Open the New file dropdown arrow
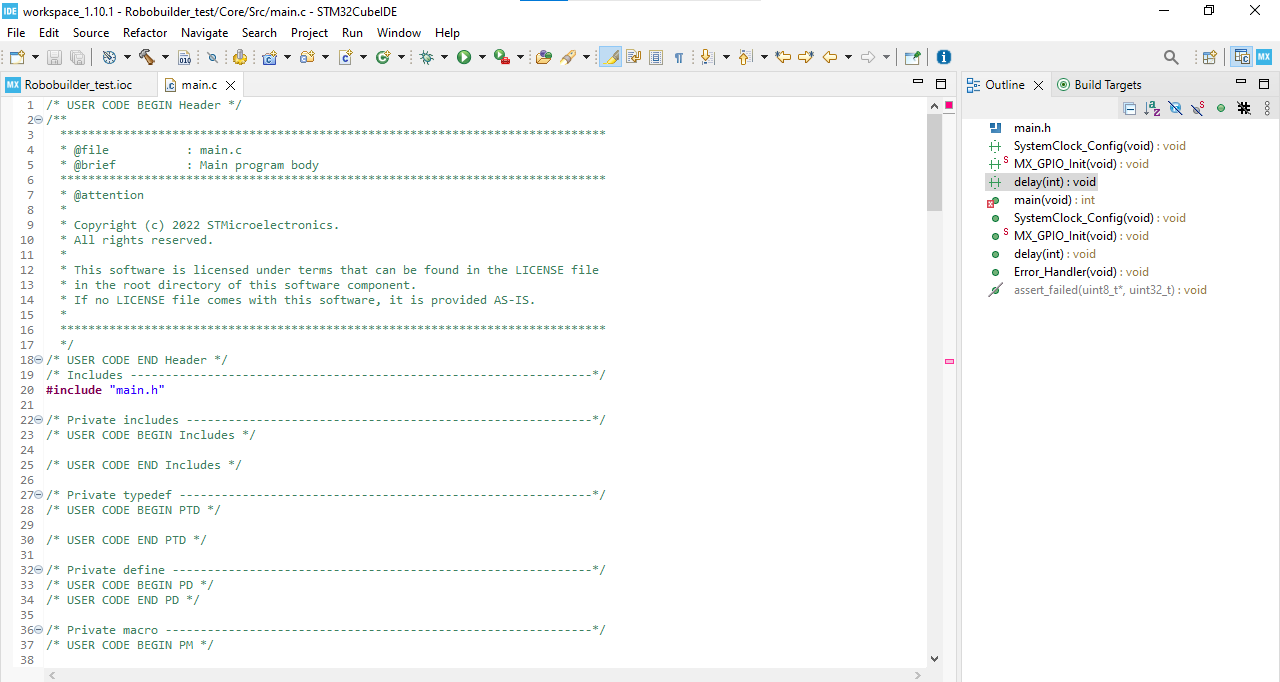The width and height of the screenshot is (1280, 682). click(35, 57)
